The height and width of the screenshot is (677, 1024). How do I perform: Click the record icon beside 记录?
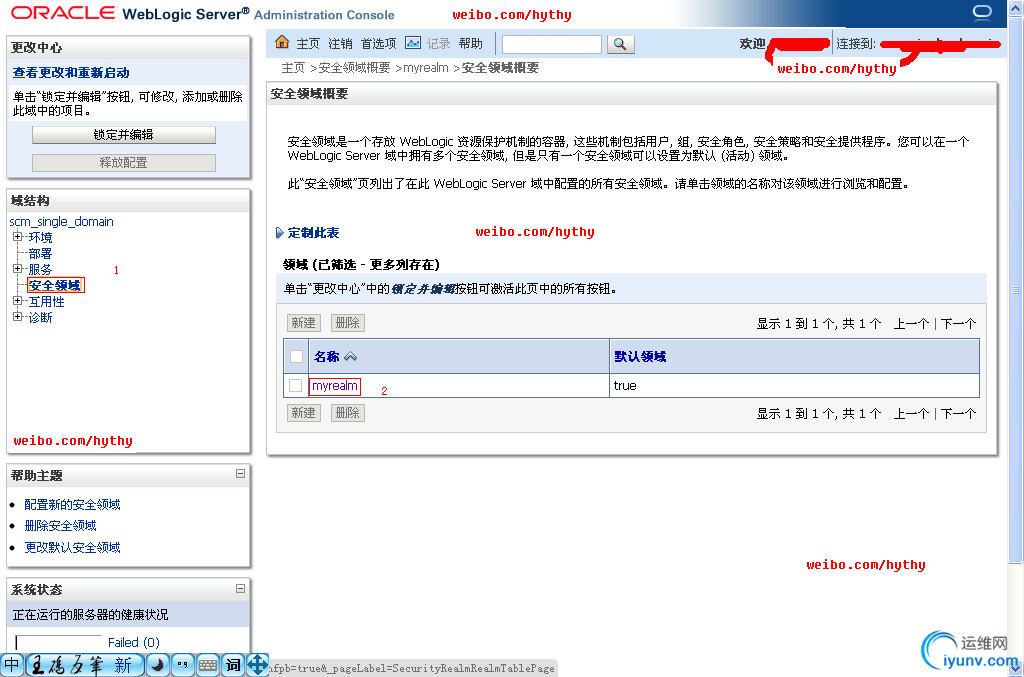point(413,43)
